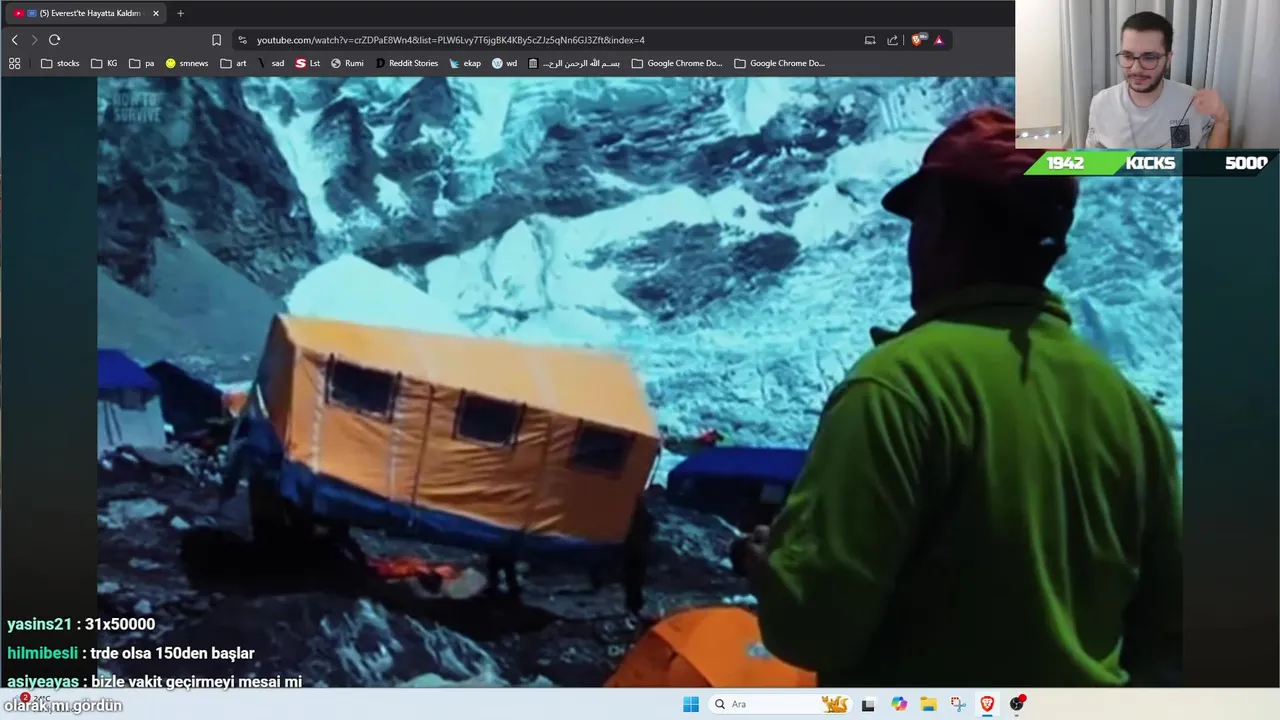Open the second Google Chrome Do... folder
This screenshot has height=720, width=1280.
pos(779,63)
